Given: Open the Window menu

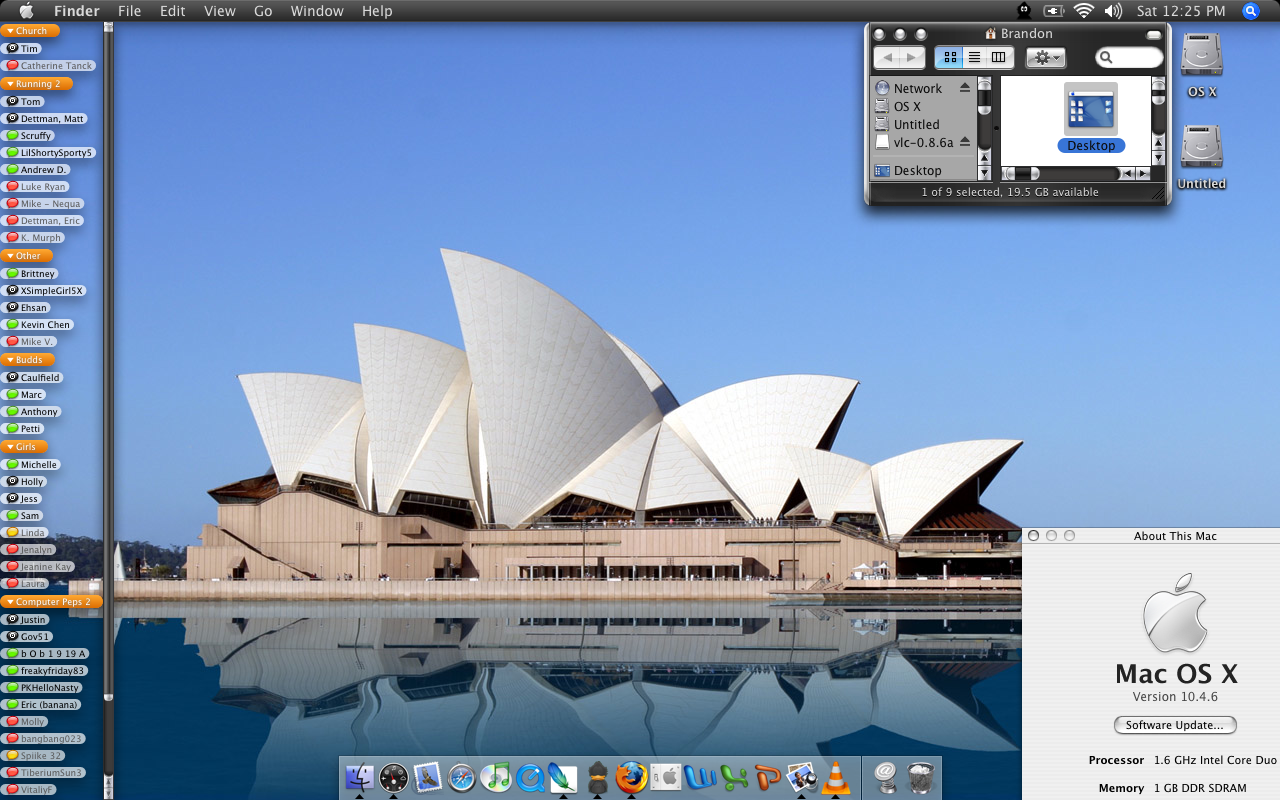Looking at the screenshot, I should pyautogui.click(x=316, y=11).
